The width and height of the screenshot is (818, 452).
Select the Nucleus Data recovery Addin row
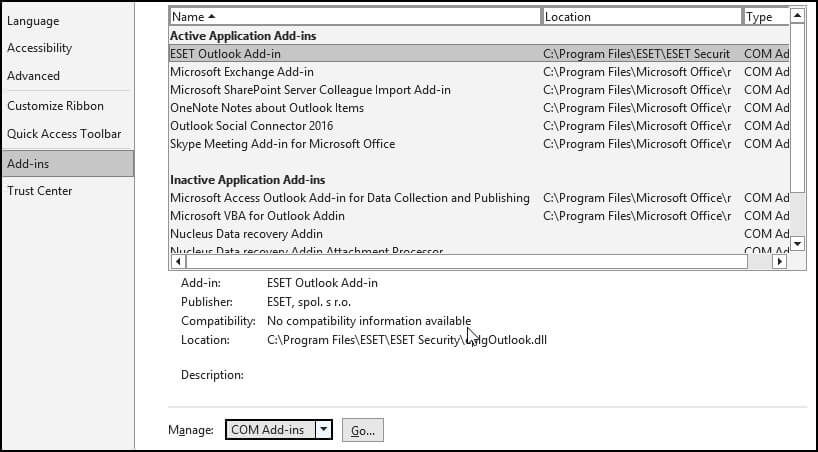(x=479, y=234)
